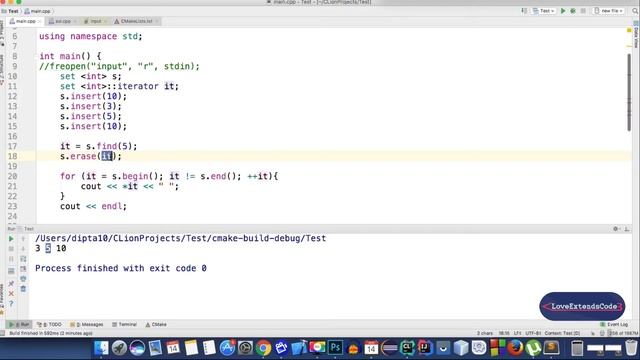The width and height of the screenshot is (640, 360).
Task: Click the down stack trace arrow
Action: pos(23,249)
